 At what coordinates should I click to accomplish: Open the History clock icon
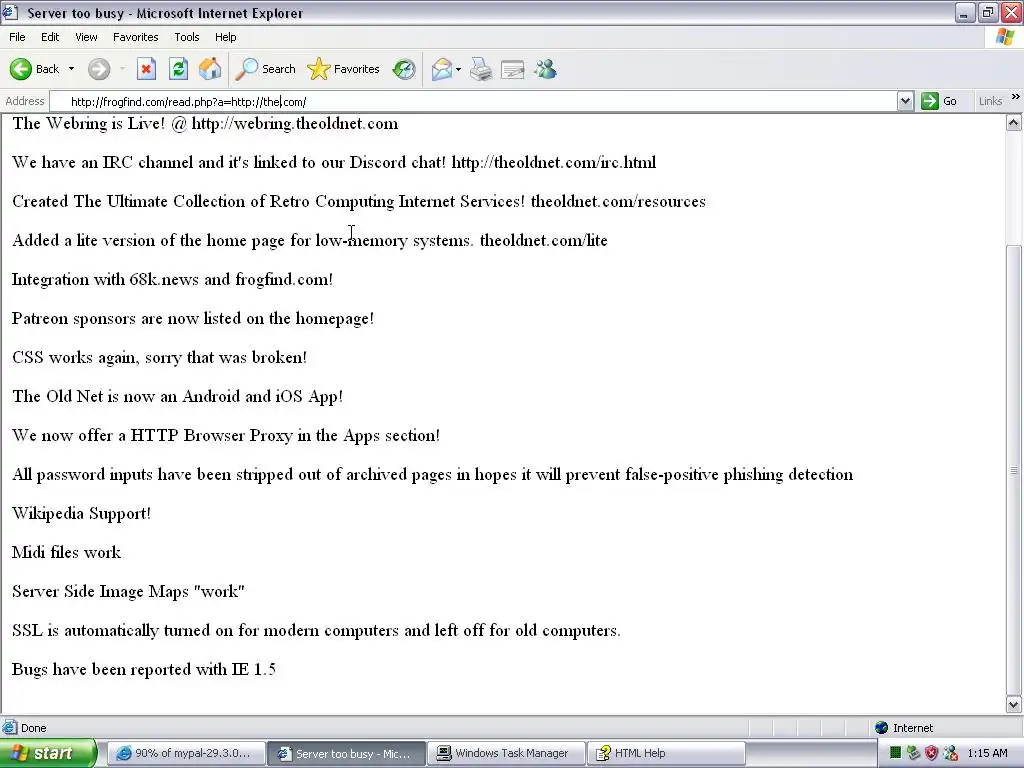pos(404,69)
